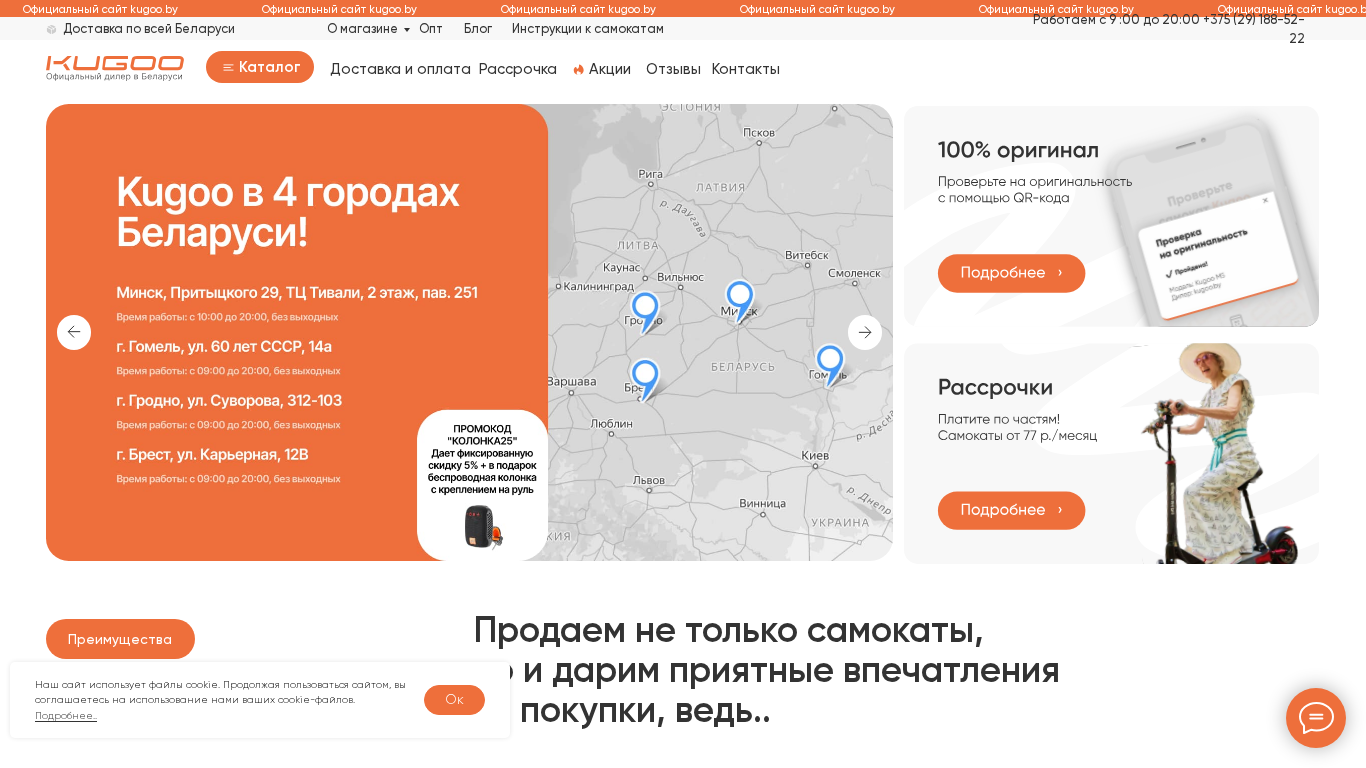1366x768 pixels.
Task: Click the KUGOO logo
Action: (115, 67)
